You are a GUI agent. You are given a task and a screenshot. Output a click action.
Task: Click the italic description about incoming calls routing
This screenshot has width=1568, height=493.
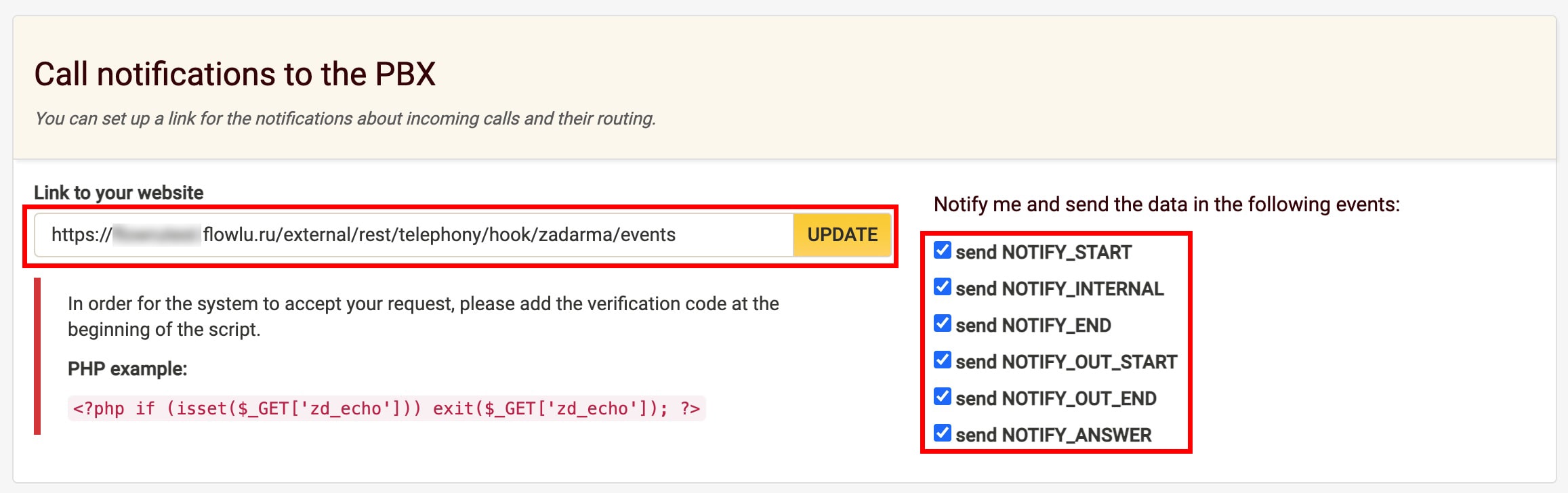coord(345,119)
